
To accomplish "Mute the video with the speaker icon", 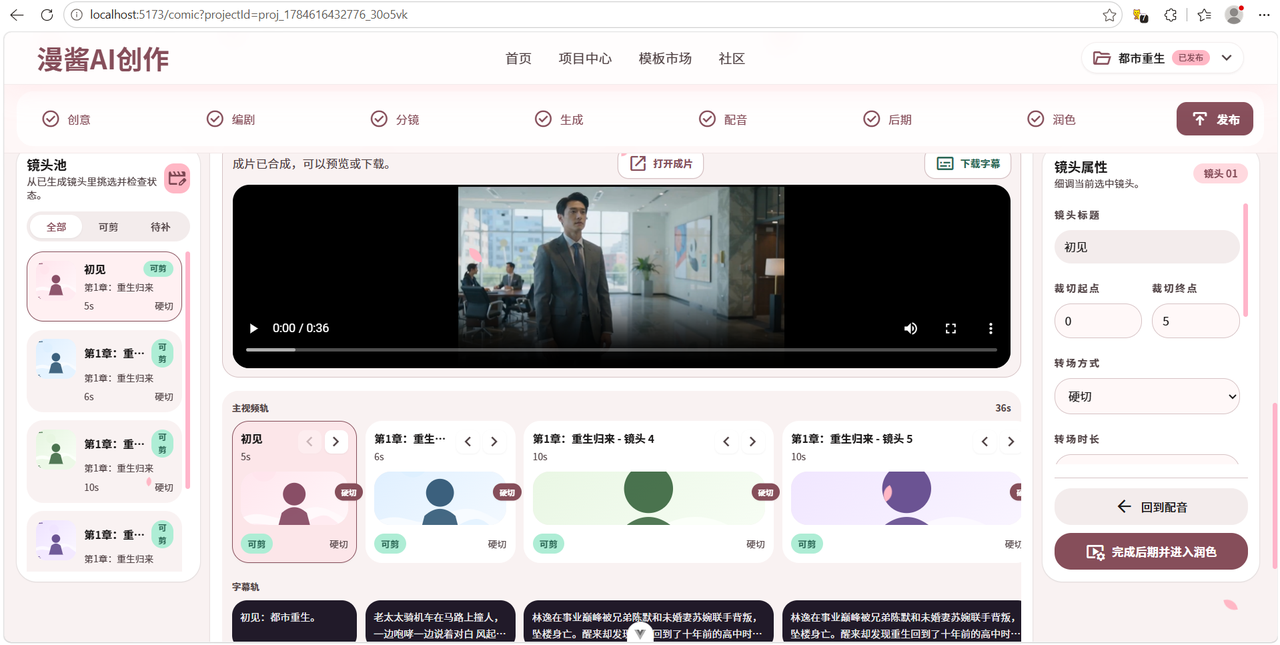I will pos(911,328).
